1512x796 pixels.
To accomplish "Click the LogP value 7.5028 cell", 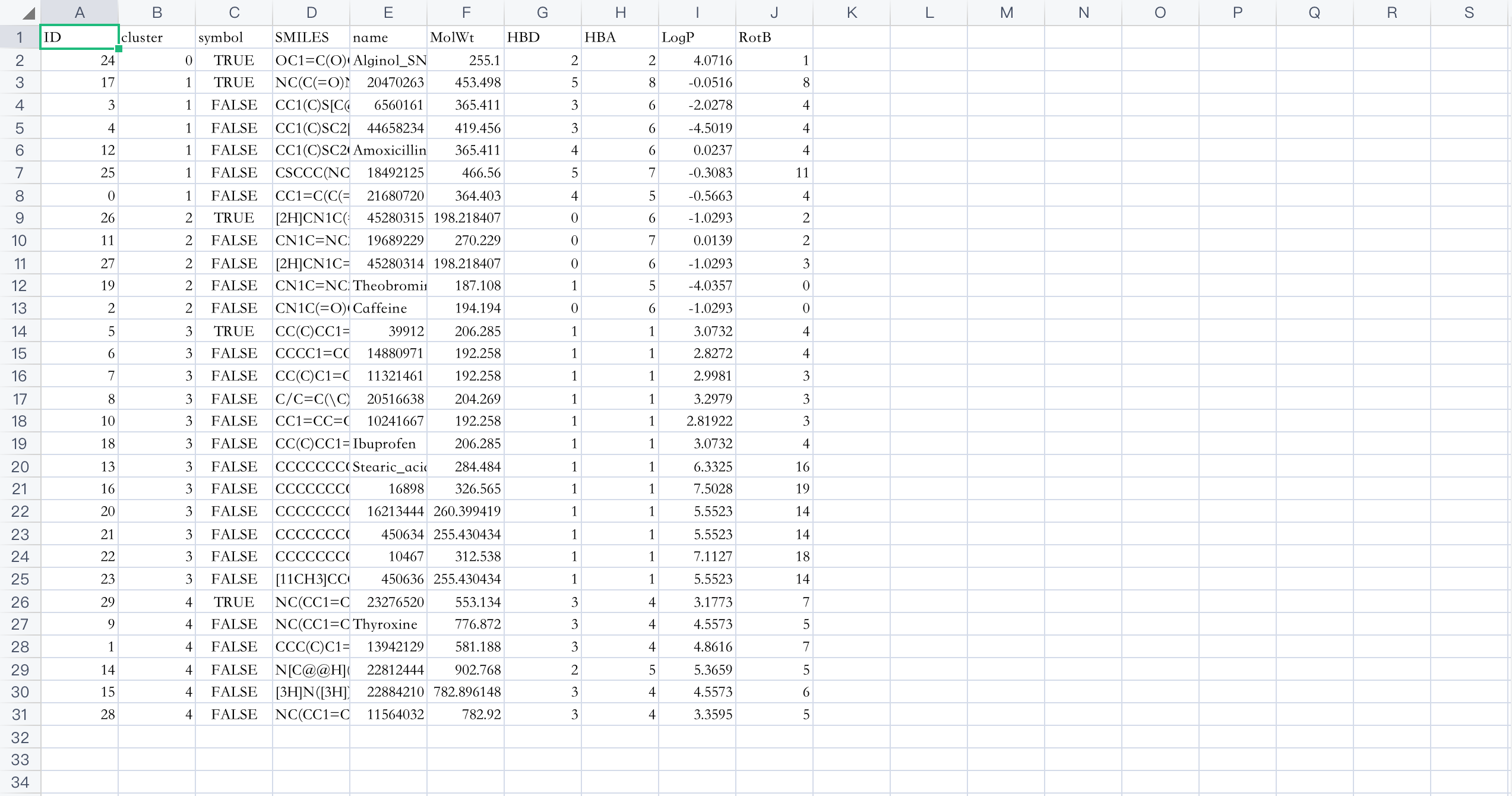I will 697,488.
